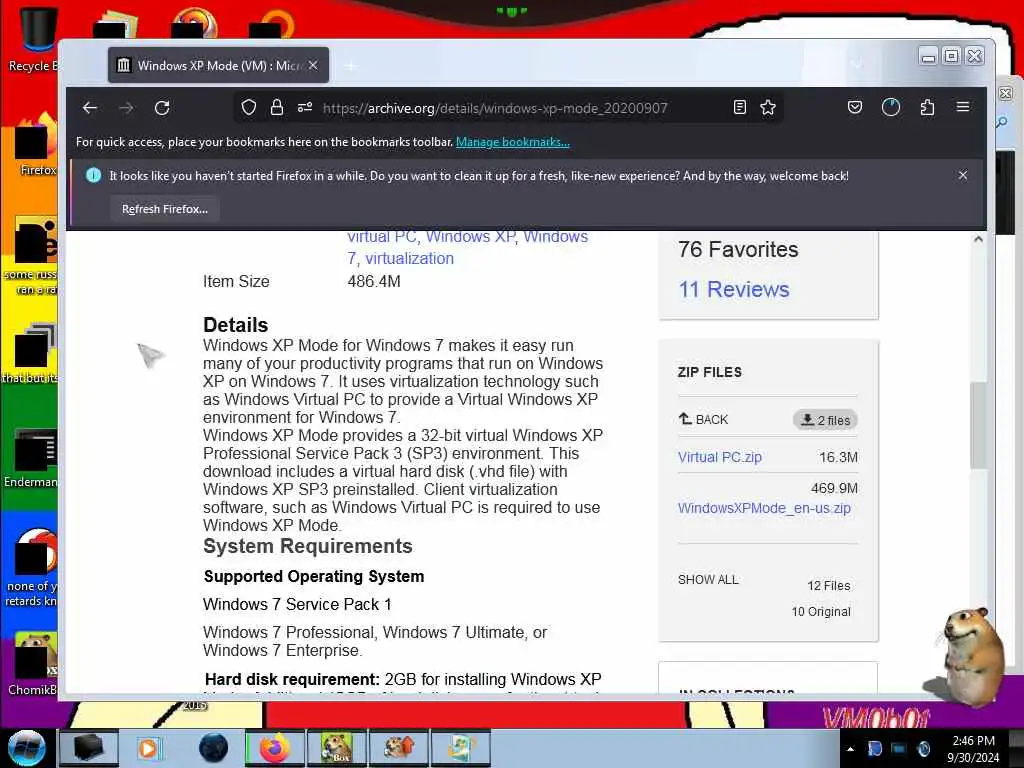Click the archive.org URL address field
This screenshot has width=1024, height=768.
494,108
